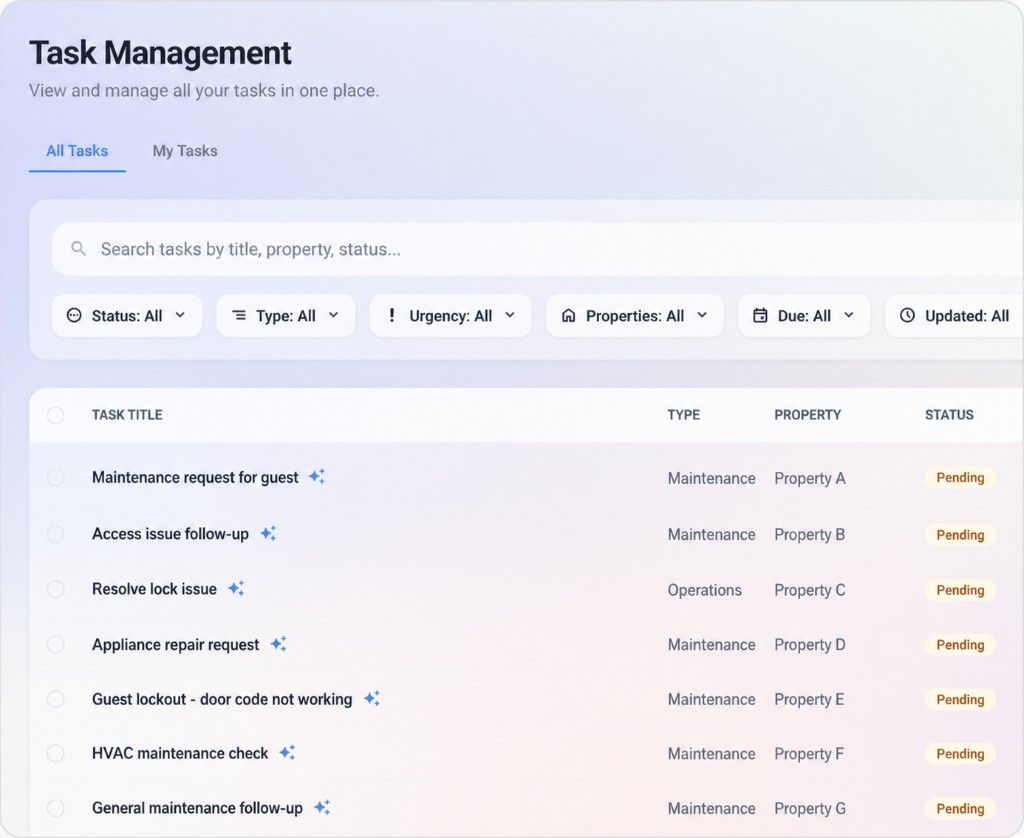Open the Due: All dropdown chevron

(x=849, y=315)
